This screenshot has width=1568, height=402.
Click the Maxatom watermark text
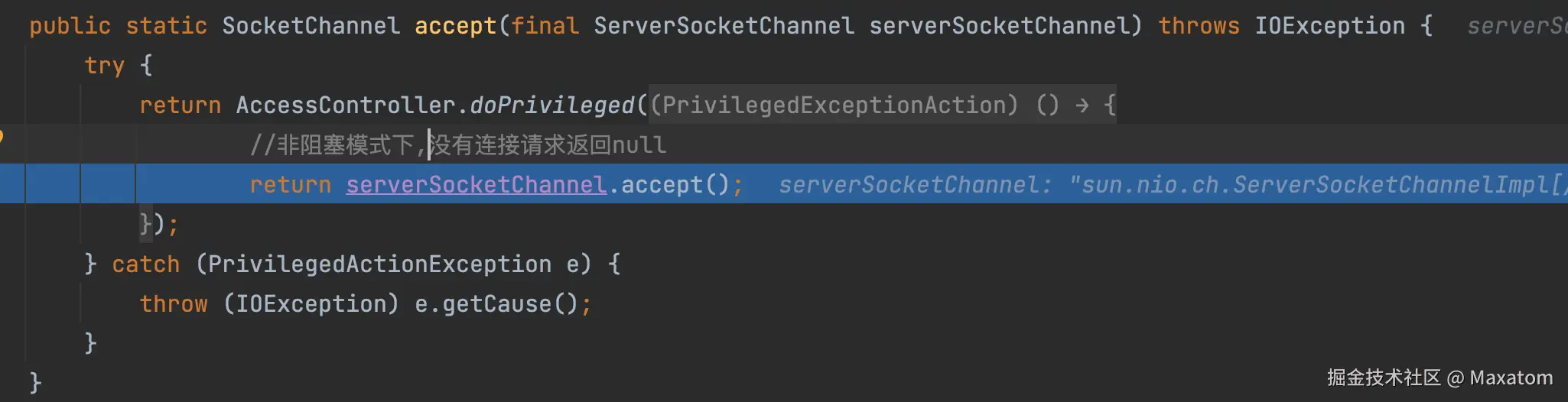click(x=1511, y=378)
